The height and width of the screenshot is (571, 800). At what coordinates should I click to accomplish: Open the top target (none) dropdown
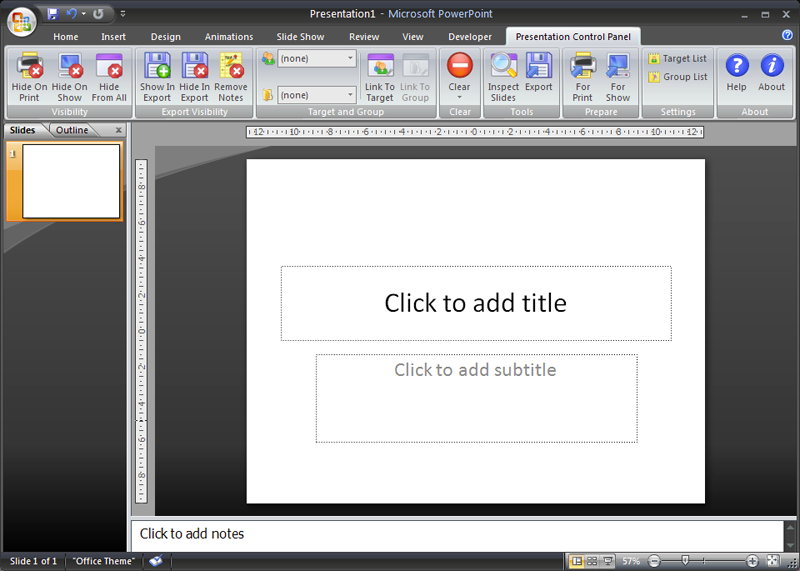tap(316, 59)
